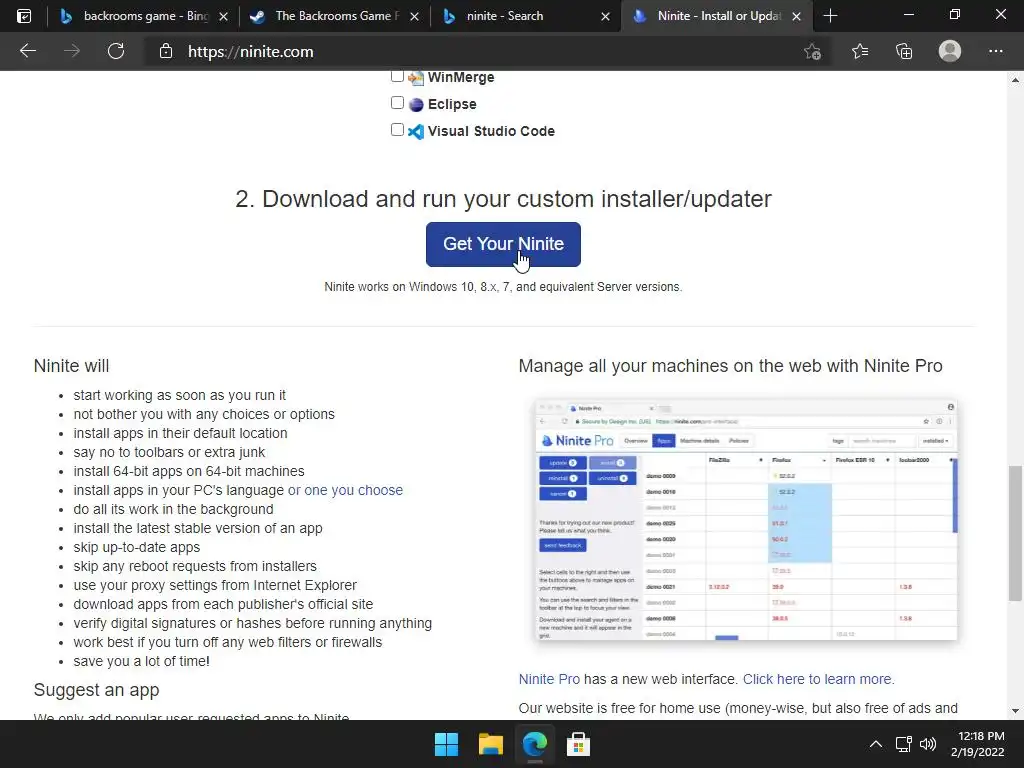Image resolution: width=1024 pixels, height=768 pixels.
Task: Click the Visual Studio Code icon
Action: (x=416, y=131)
